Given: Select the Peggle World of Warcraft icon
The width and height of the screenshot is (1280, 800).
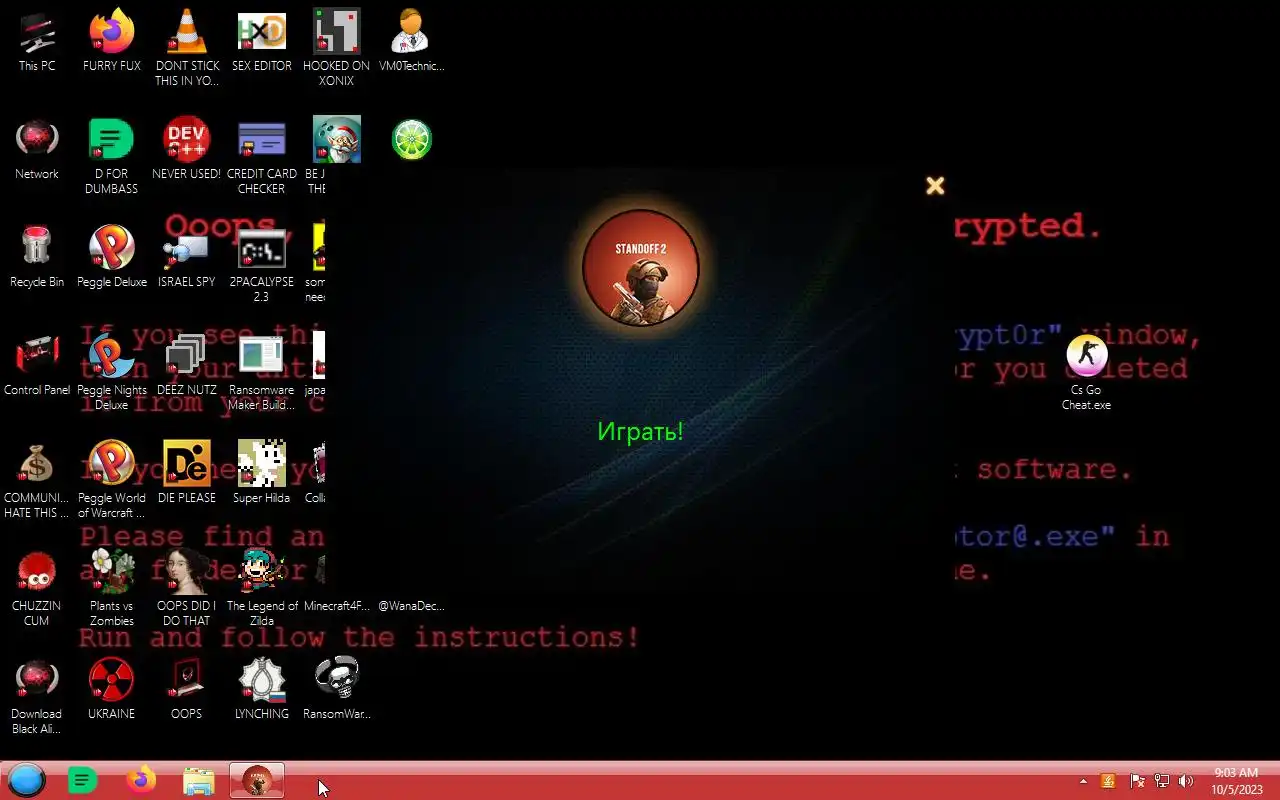Looking at the screenshot, I should (x=112, y=479).
